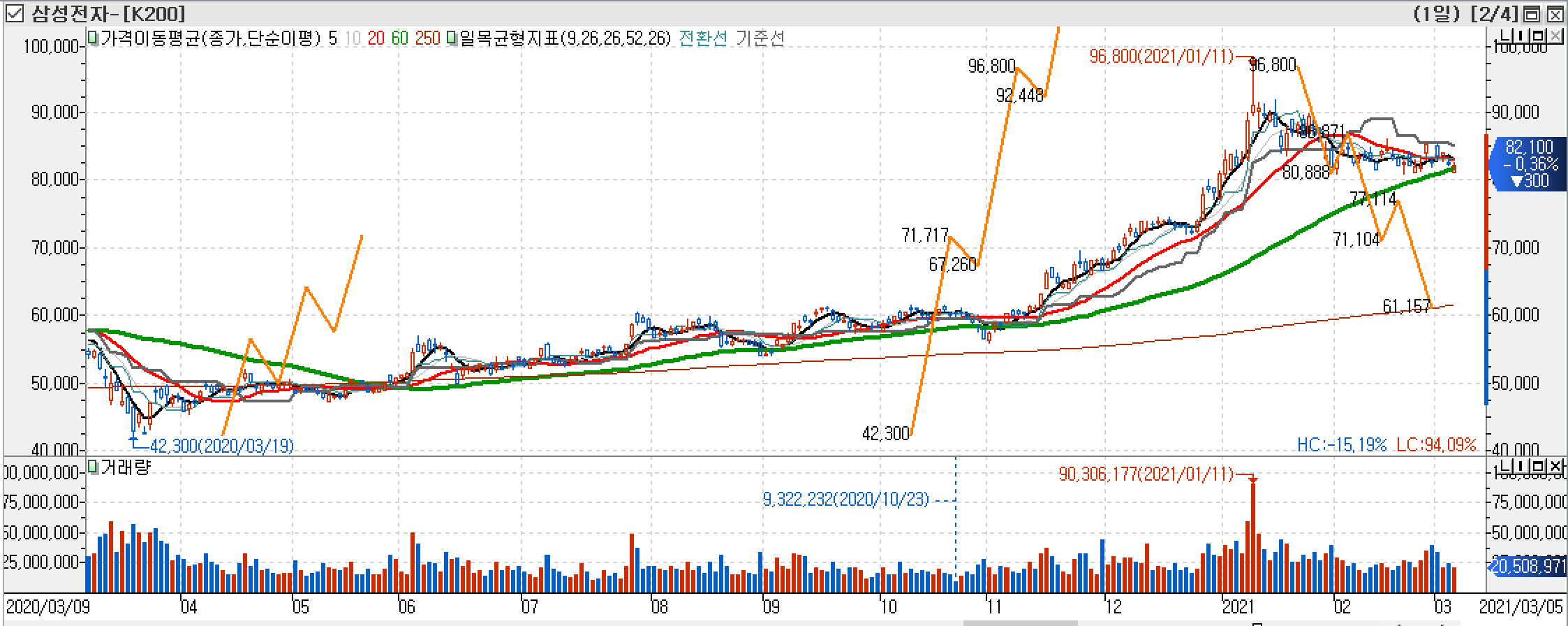Select the 10-day moving average legend
Screen dimensions: 1568x626
[x=353, y=38]
